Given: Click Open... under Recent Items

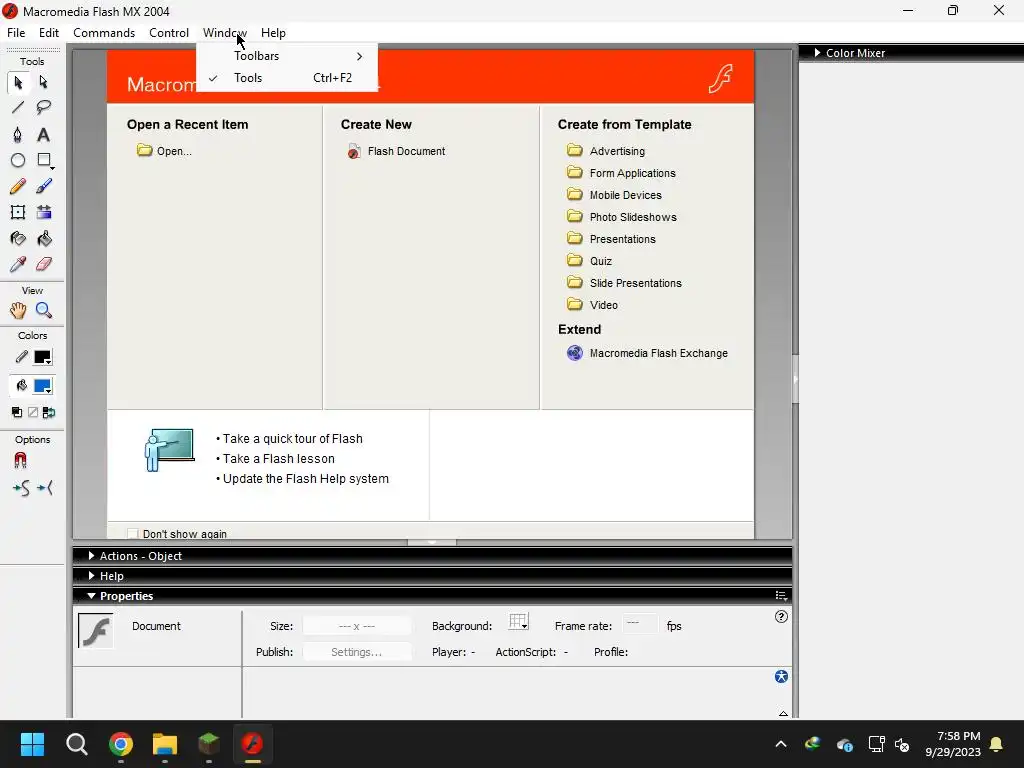Looking at the screenshot, I should [165, 151].
